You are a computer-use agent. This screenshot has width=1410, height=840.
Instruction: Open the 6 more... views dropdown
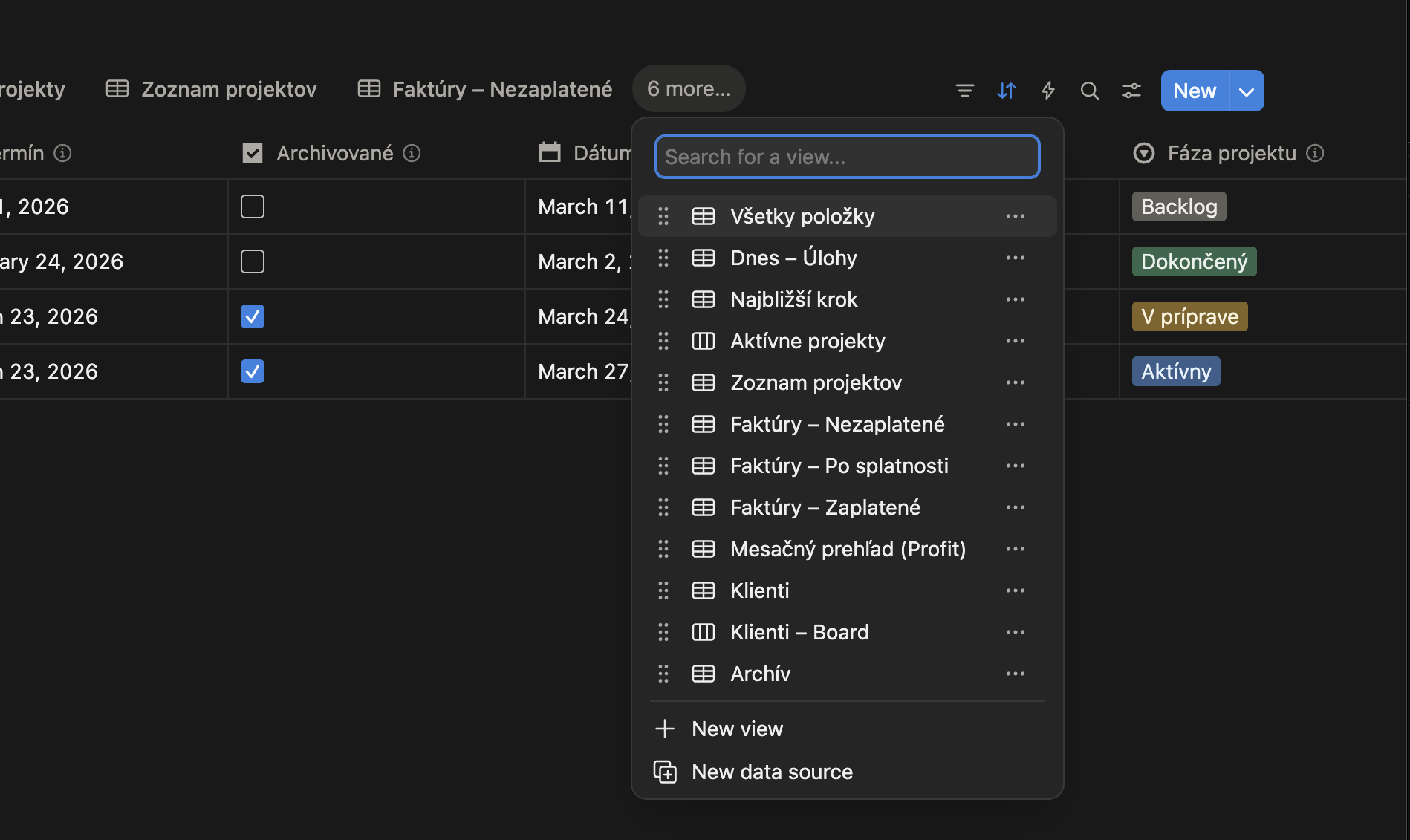pyautogui.click(x=688, y=88)
